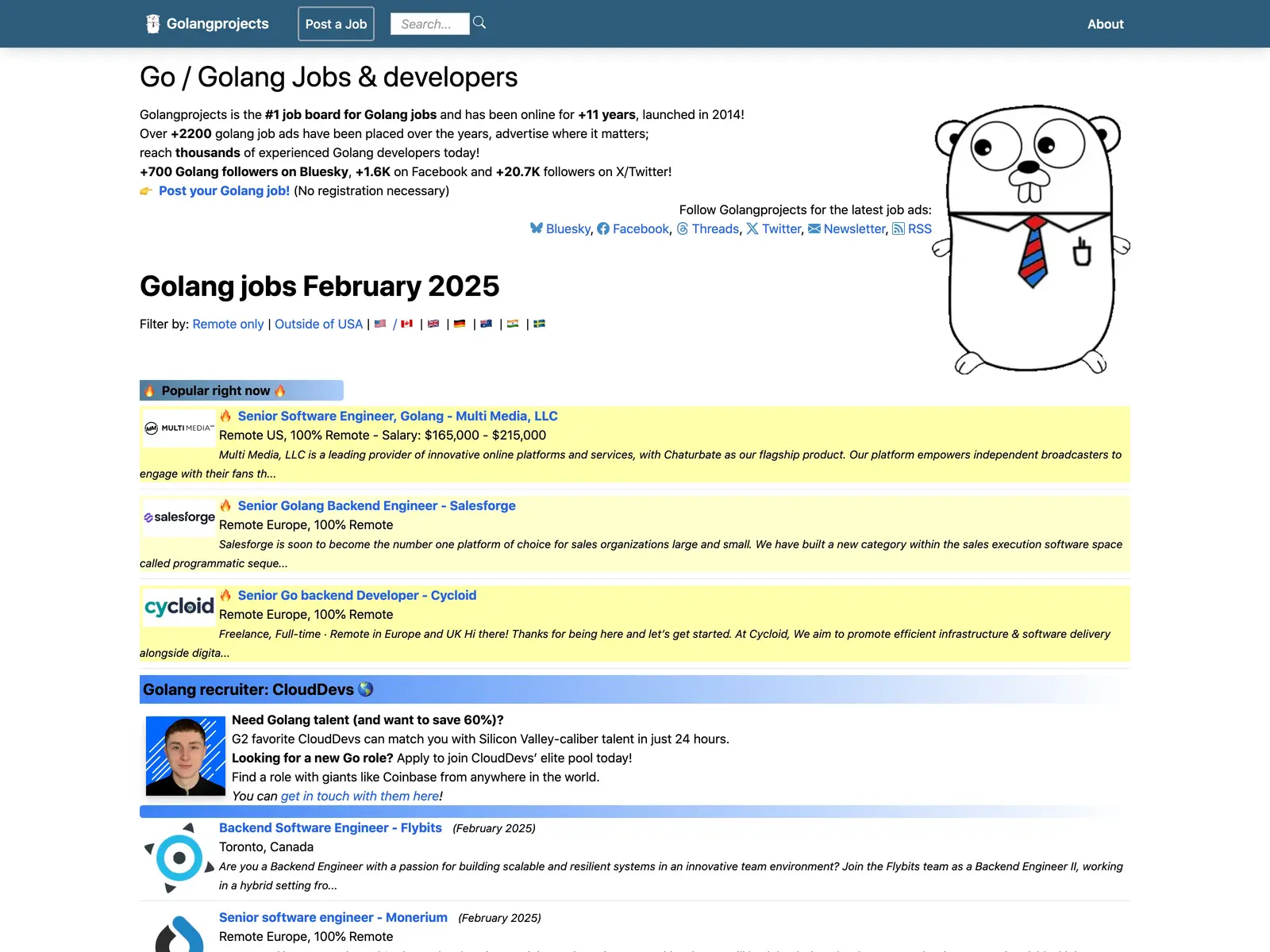This screenshot has height=952, width=1270.
Task: Focus the Search input field
Action: pos(430,24)
